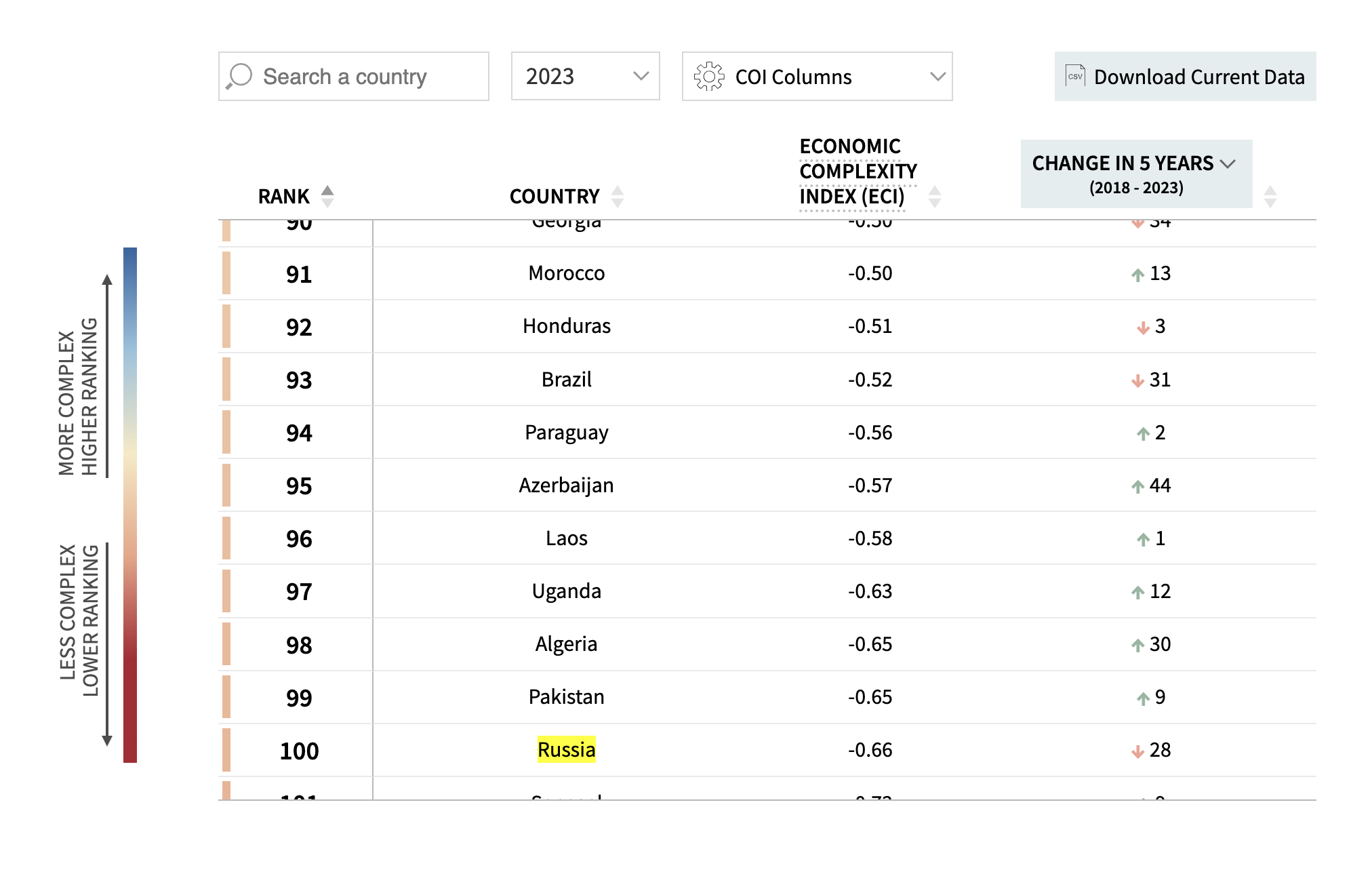Viewport: 1372px width, 872px height.
Task: Click Russia's red down arrow indicator
Action: click(1138, 751)
